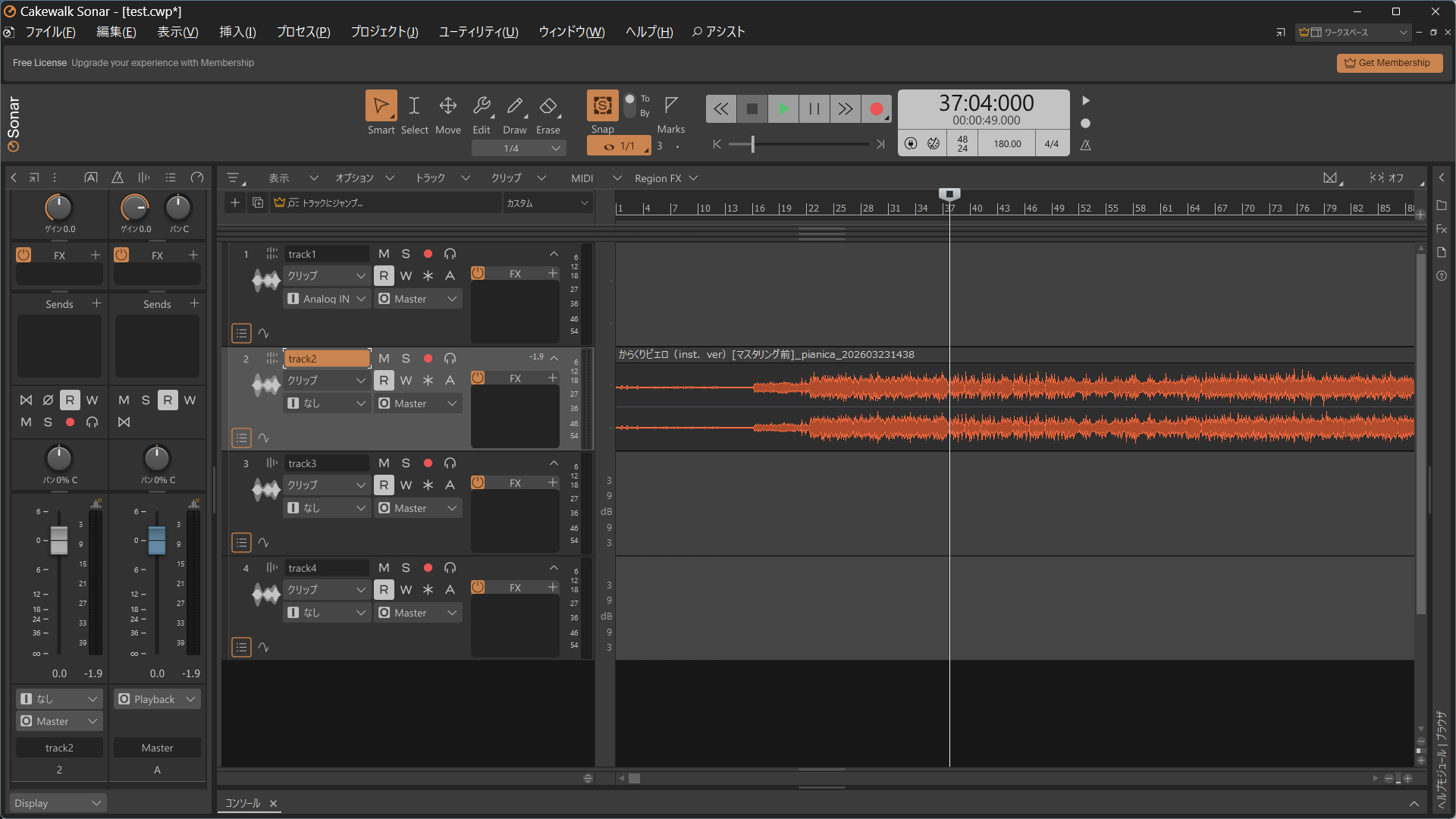The height and width of the screenshot is (819, 1456).
Task: Open ワークスペース workspace dropdown
Action: pos(1354,32)
